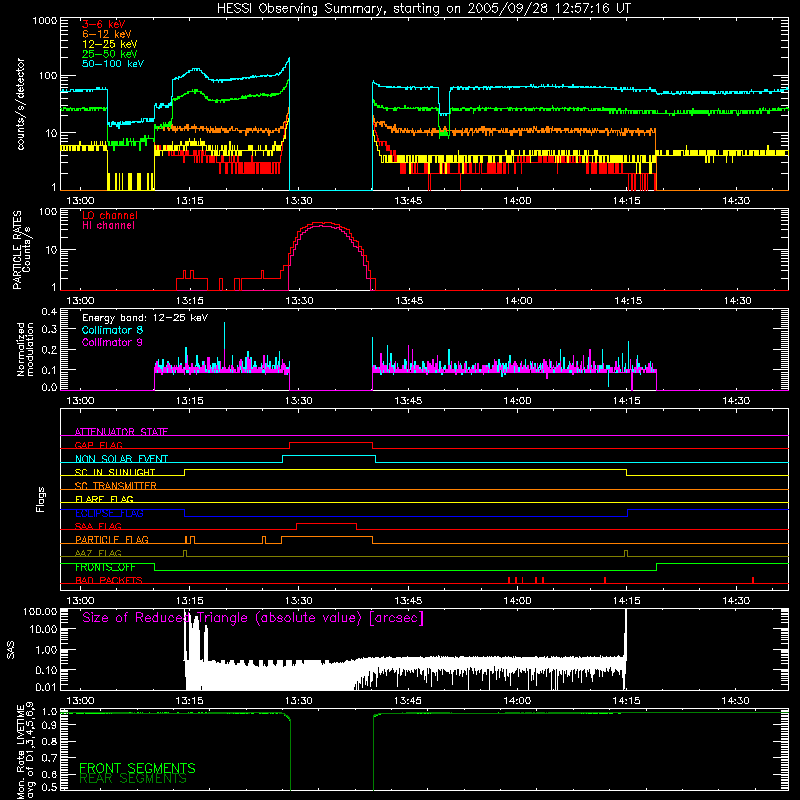
Task: Click the HESSI Observing Summary title
Action: pyautogui.click(x=423, y=9)
